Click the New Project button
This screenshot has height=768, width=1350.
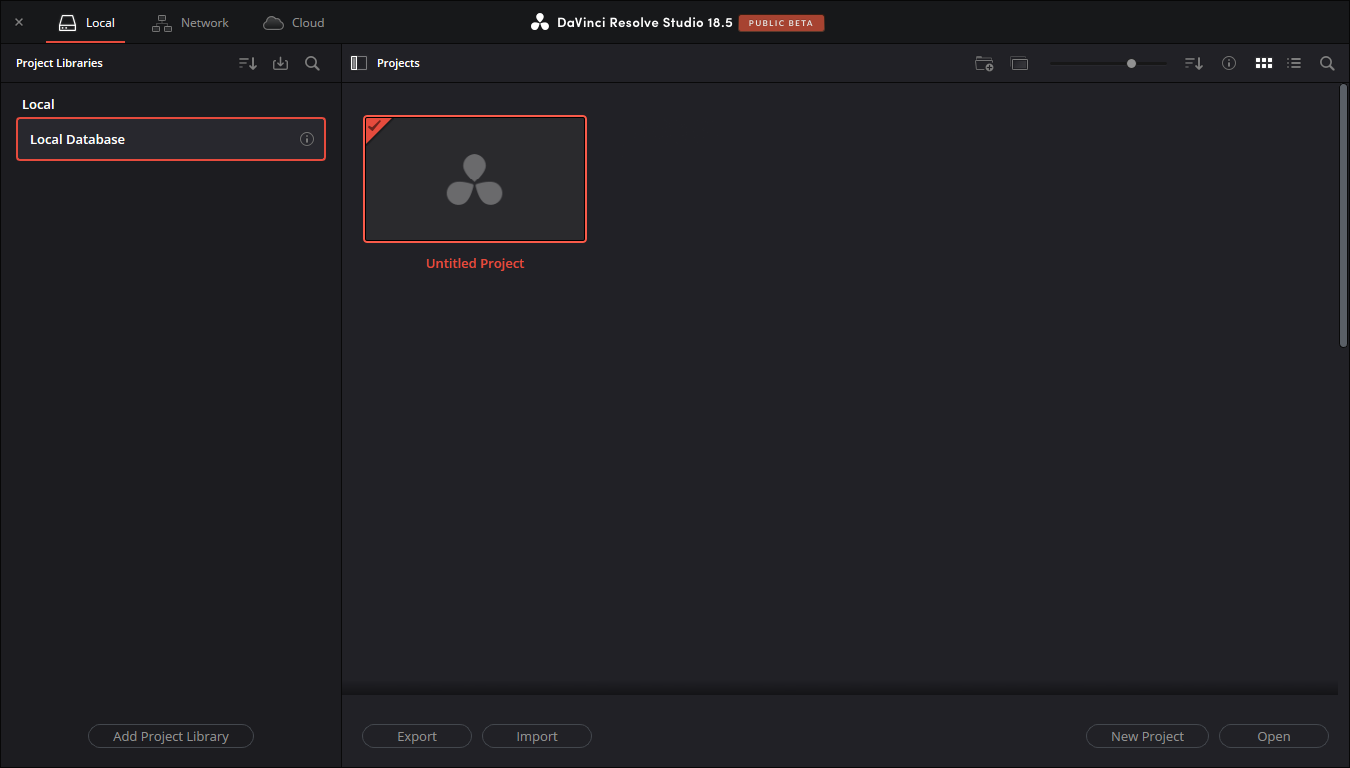click(1147, 736)
